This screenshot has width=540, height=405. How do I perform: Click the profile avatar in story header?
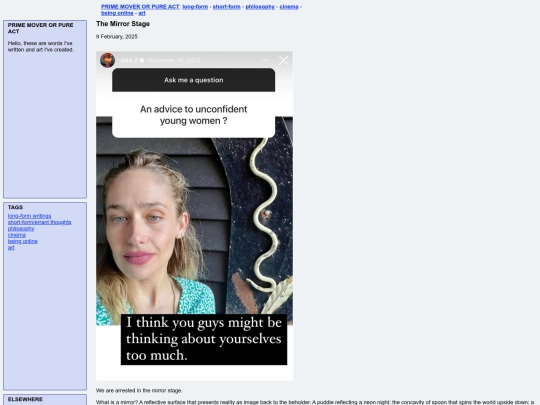click(x=107, y=60)
